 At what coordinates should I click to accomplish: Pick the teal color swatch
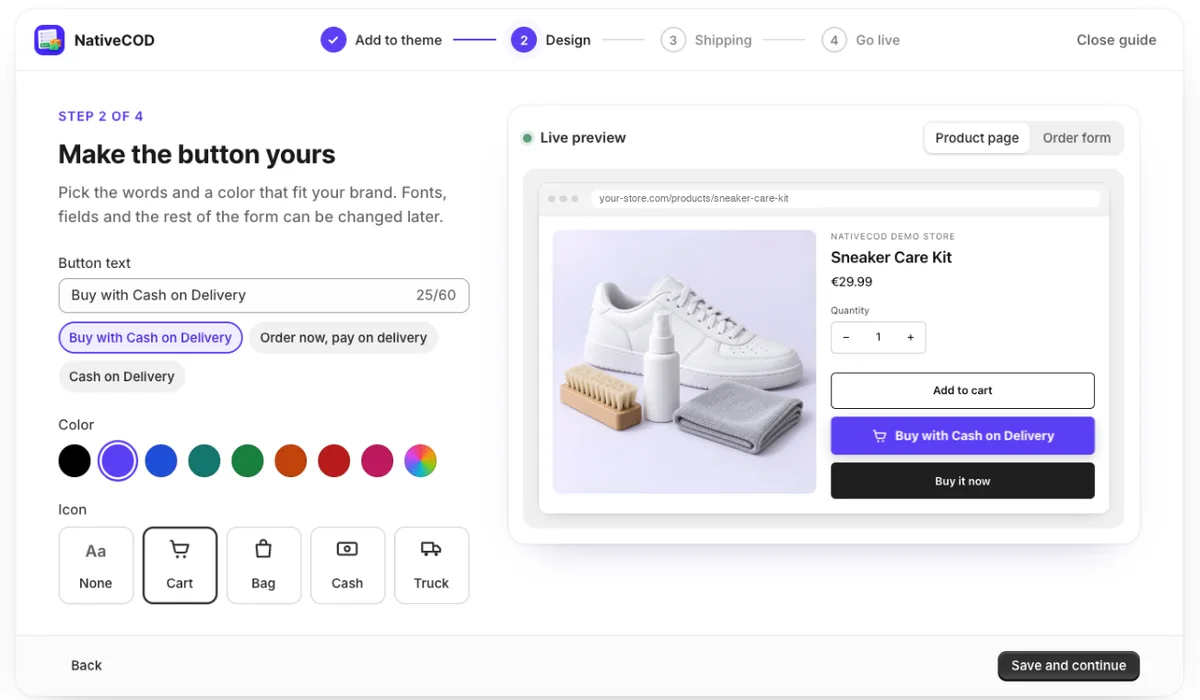(x=204, y=461)
